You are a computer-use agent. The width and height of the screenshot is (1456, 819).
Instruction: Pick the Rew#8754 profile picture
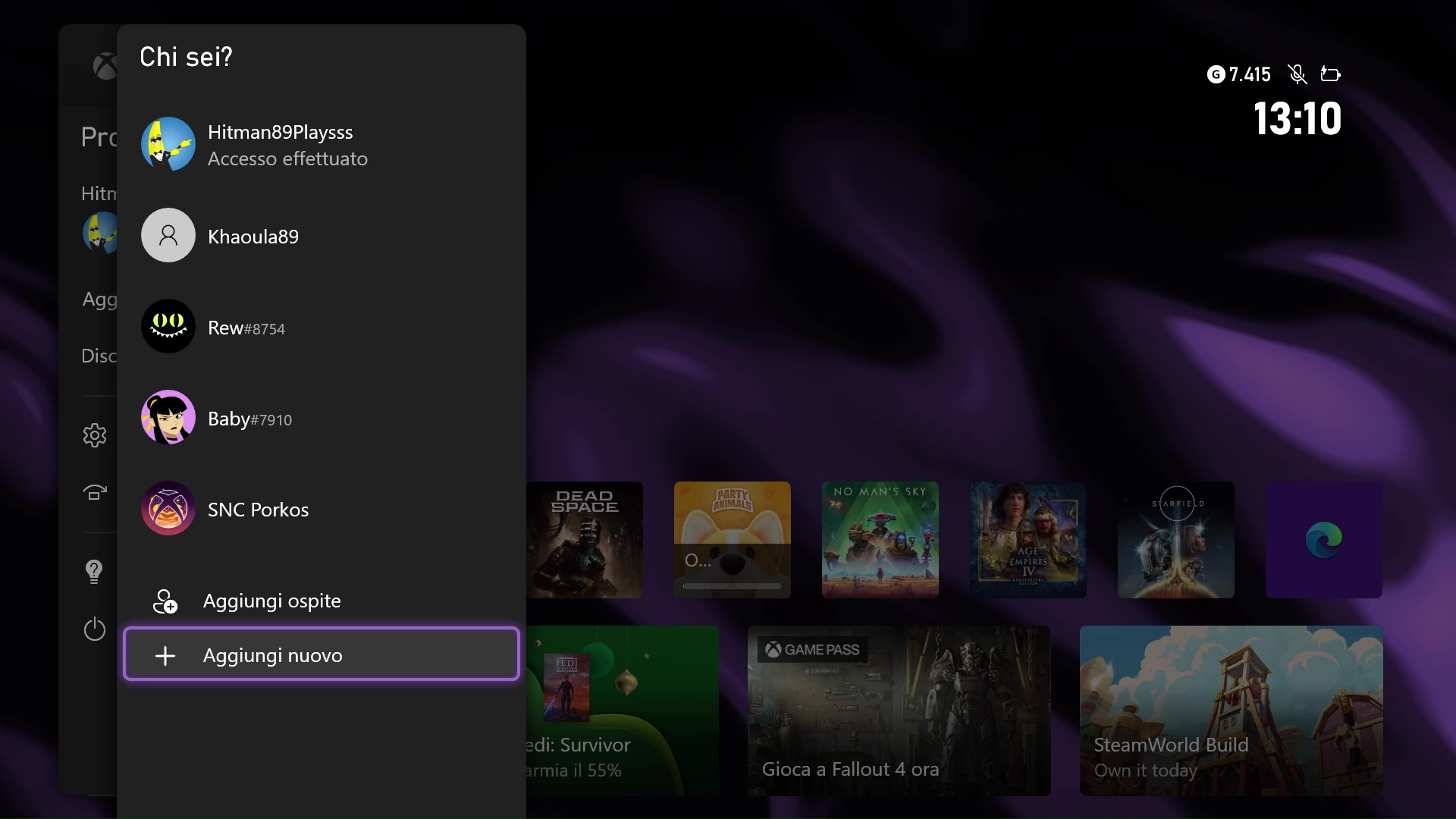coord(168,326)
